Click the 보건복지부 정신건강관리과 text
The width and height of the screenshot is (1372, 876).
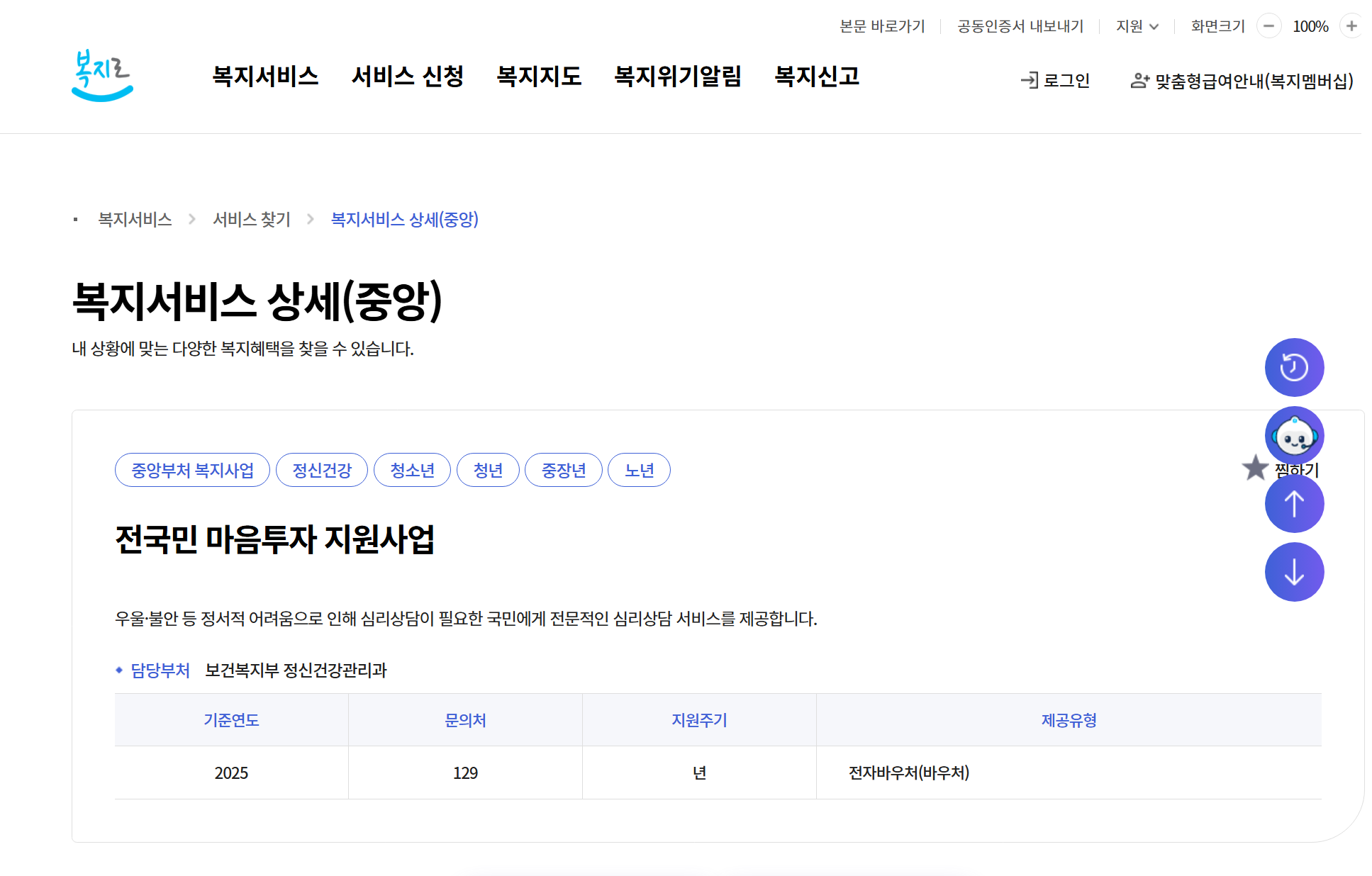coord(296,670)
